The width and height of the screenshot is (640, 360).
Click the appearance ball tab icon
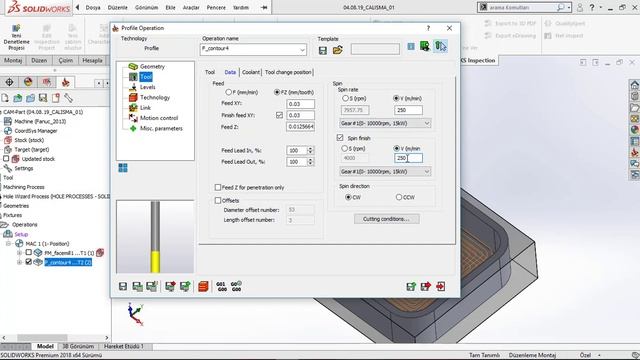click(28, 82)
